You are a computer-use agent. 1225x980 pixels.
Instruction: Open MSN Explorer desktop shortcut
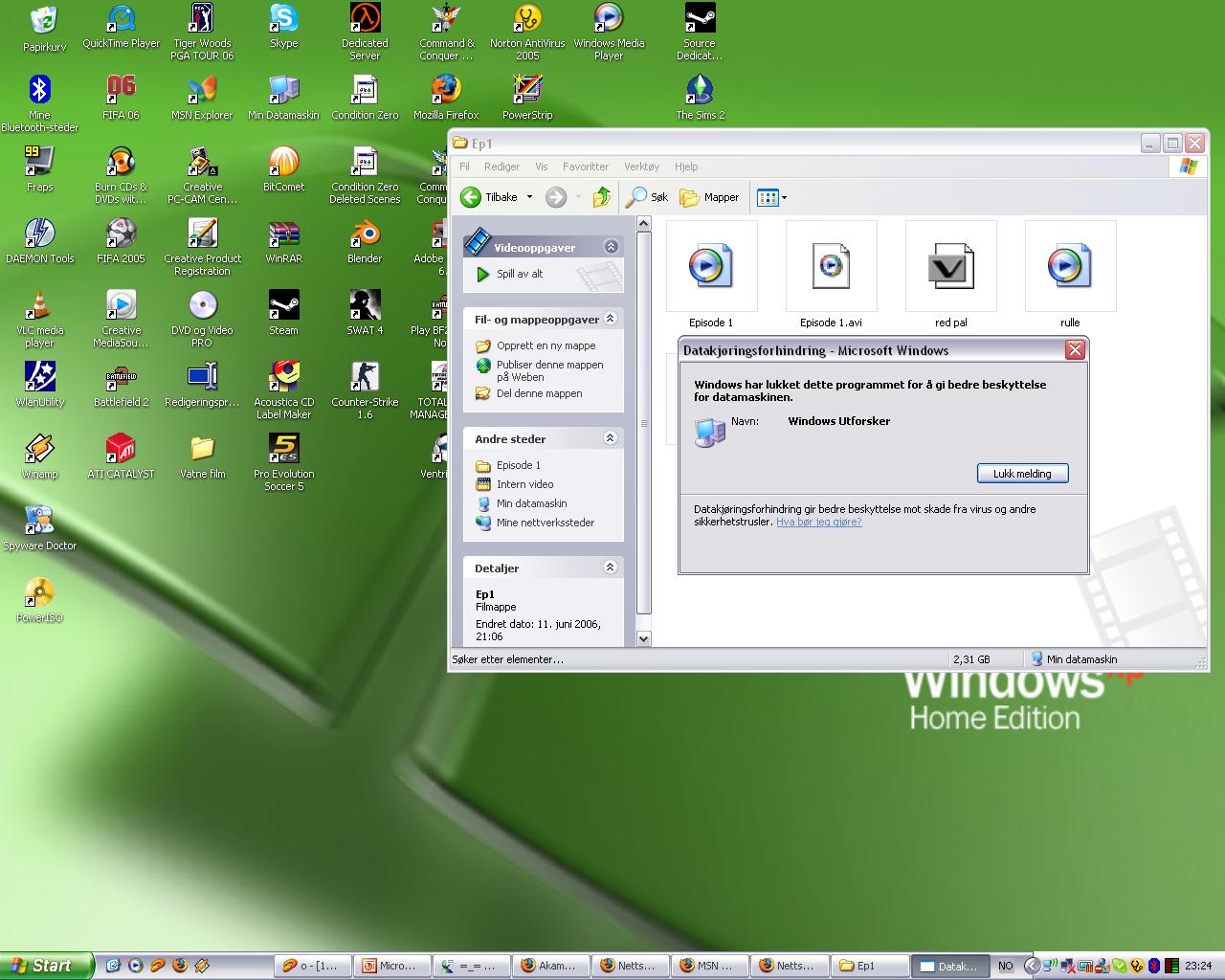202,98
